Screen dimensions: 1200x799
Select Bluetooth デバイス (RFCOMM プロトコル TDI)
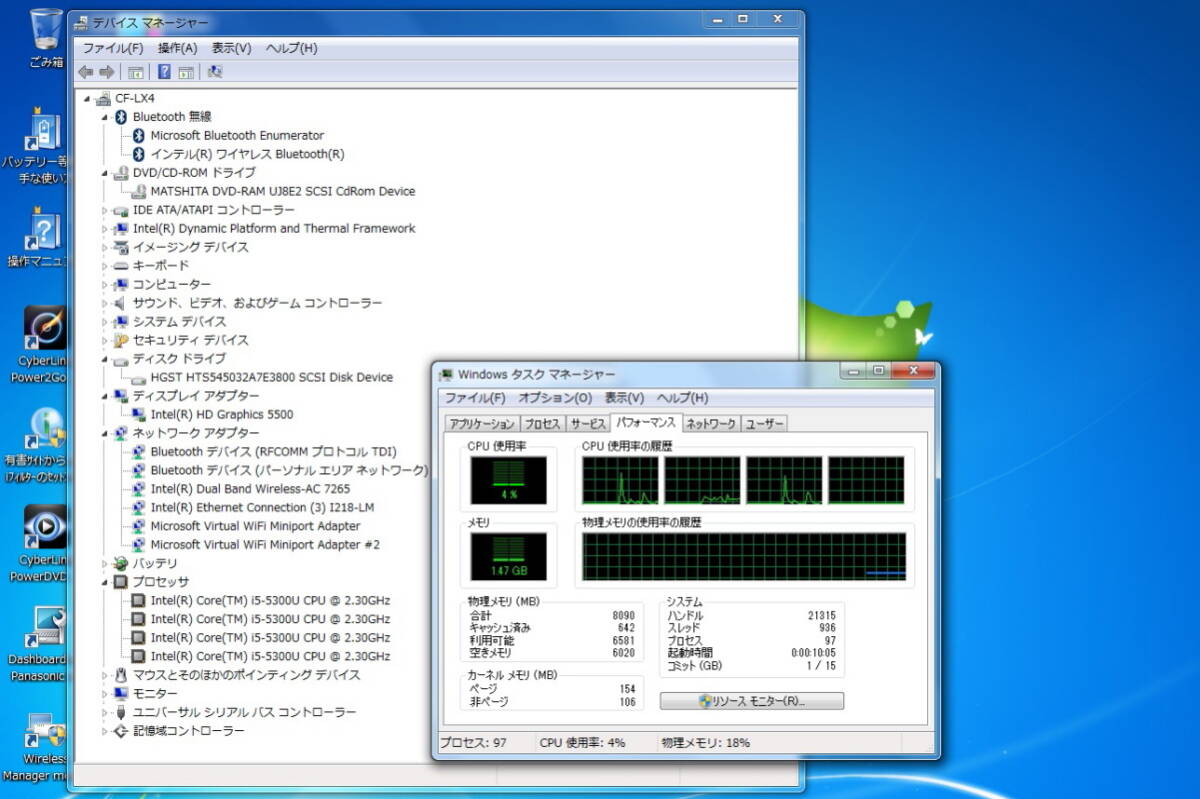click(x=273, y=452)
